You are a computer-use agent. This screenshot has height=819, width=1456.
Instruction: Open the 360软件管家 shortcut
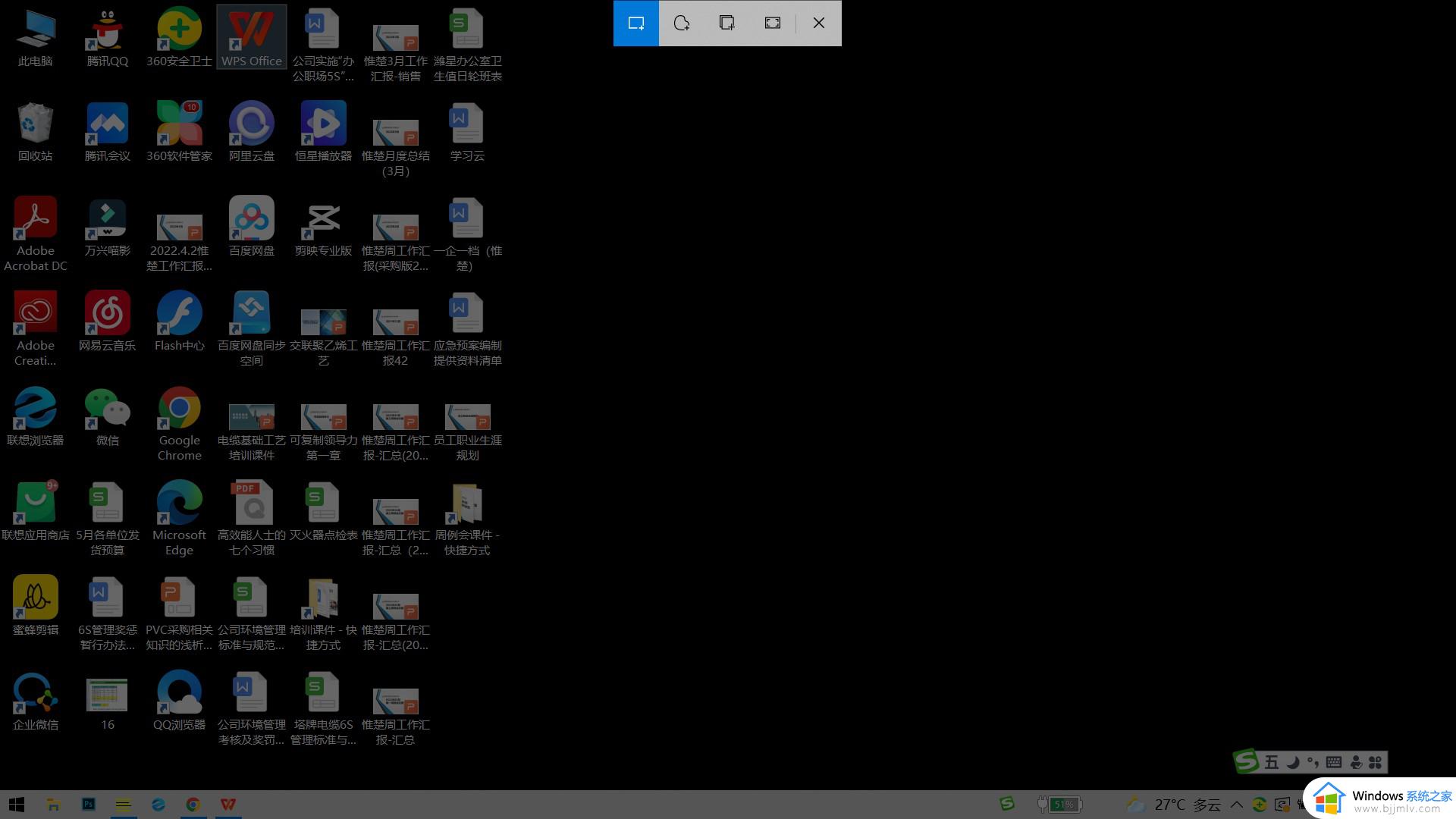coord(179,132)
